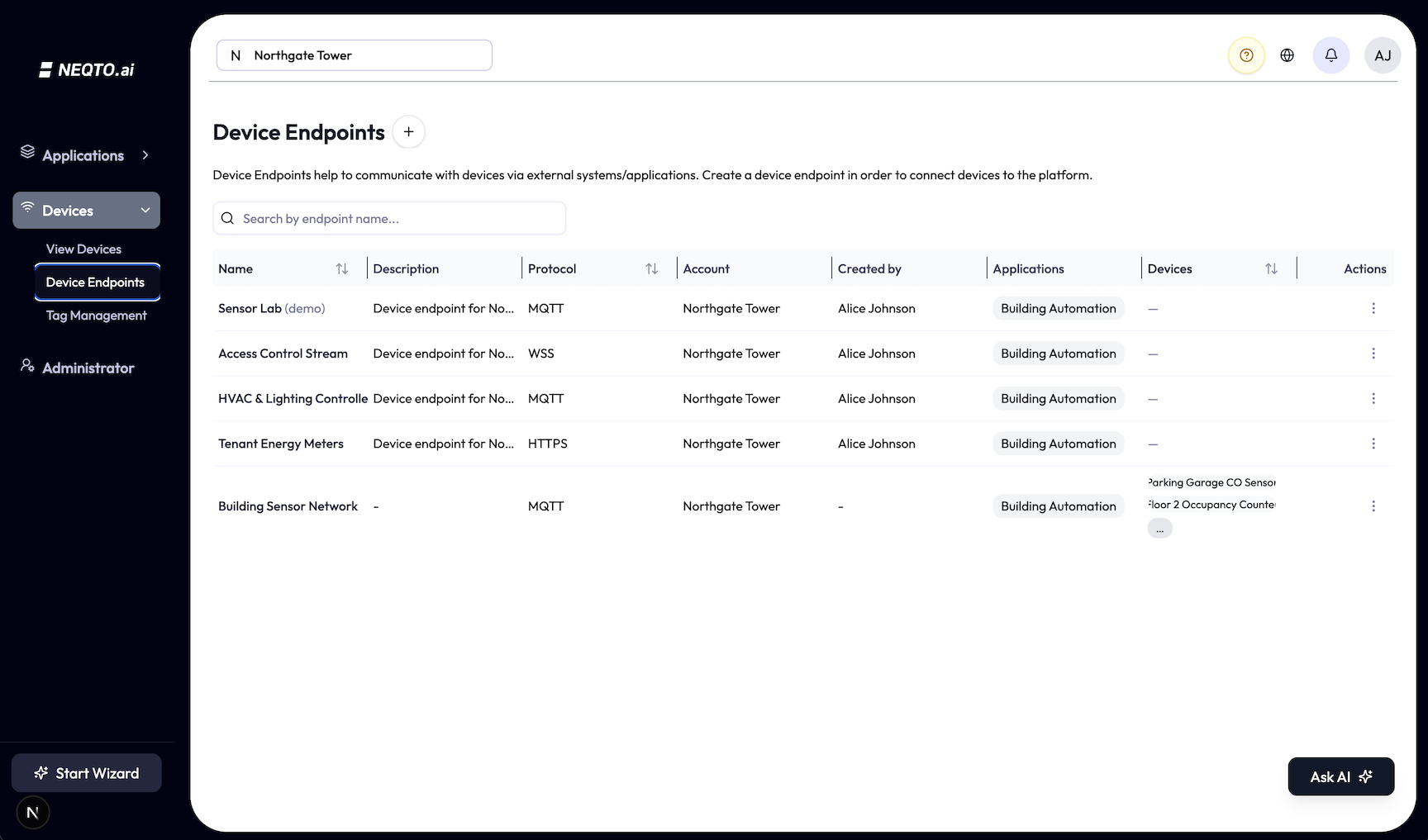The image size is (1428, 840).
Task: Open the AJ user avatar menu
Action: pos(1383,55)
